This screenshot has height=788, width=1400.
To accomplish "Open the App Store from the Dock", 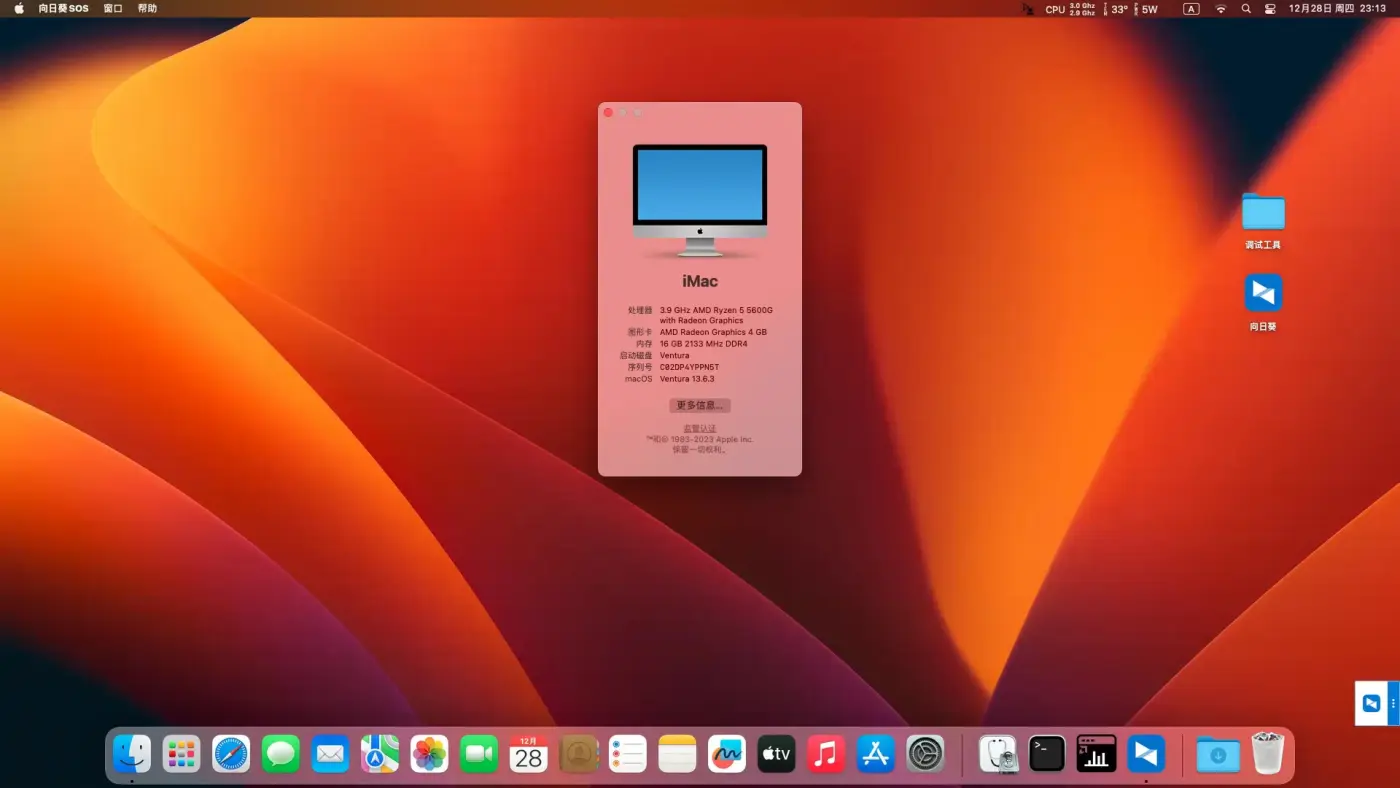I will click(875, 754).
